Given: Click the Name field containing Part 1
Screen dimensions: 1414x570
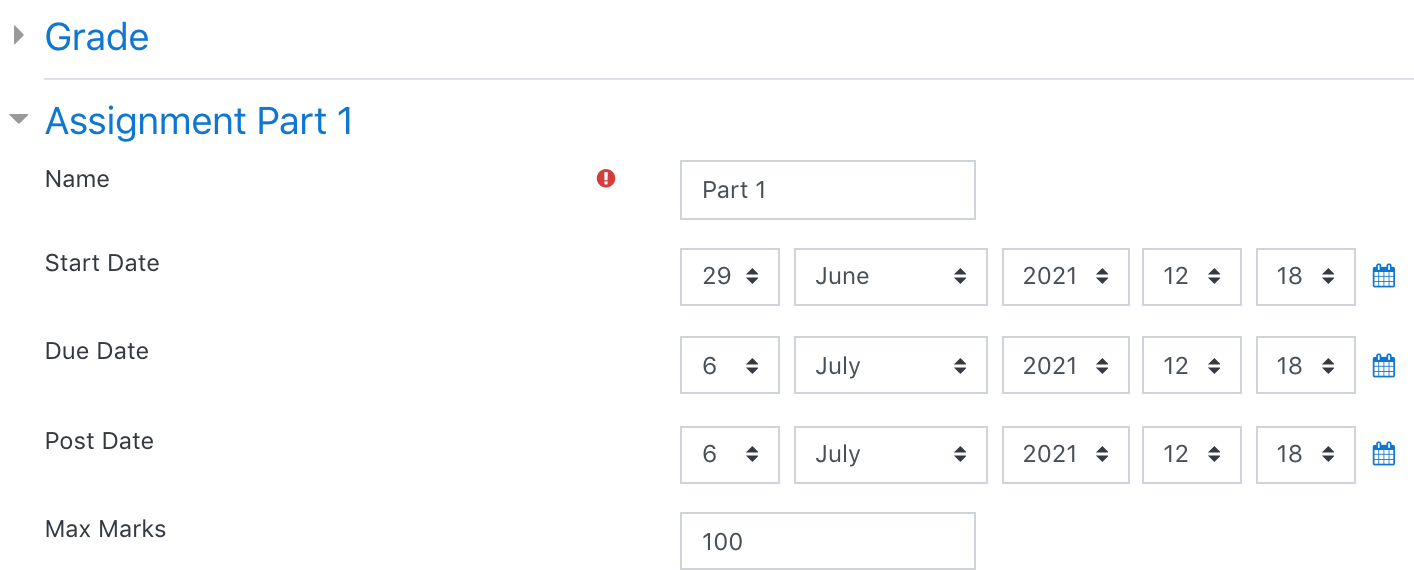Looking at the screenshot, I should pos(828,190).
